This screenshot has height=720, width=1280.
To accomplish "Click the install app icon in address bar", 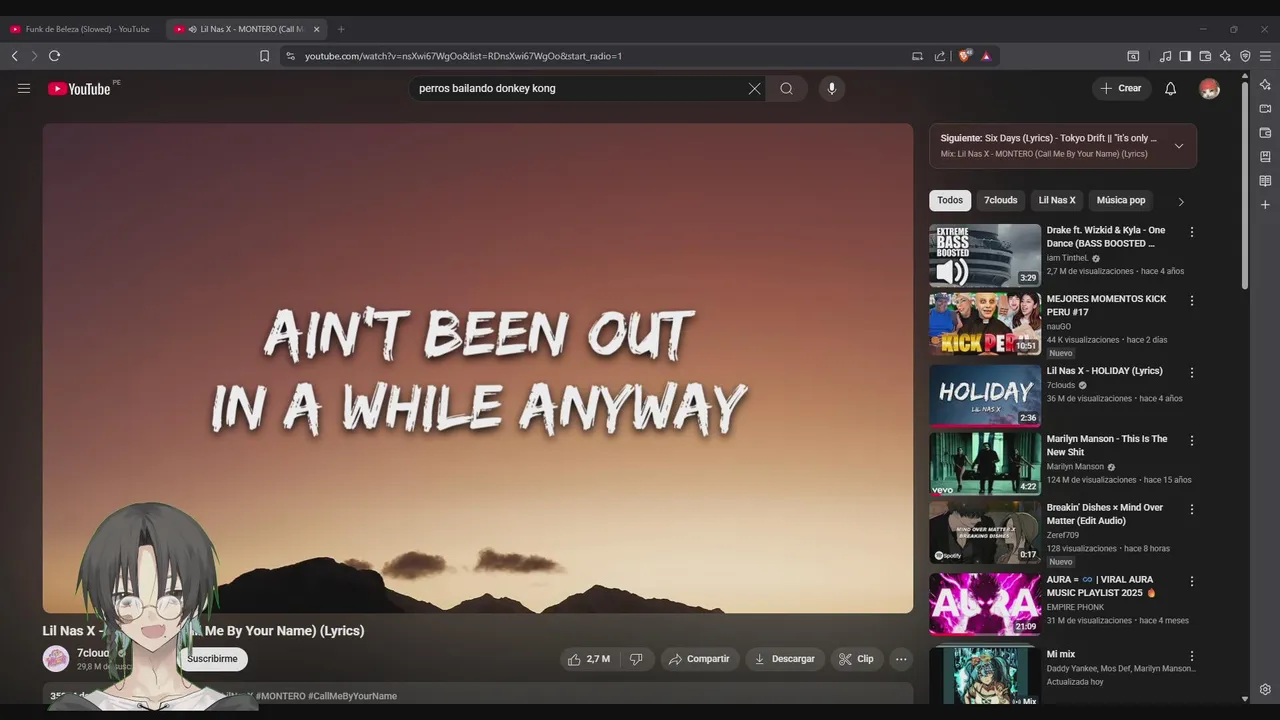I will [917, 56].
